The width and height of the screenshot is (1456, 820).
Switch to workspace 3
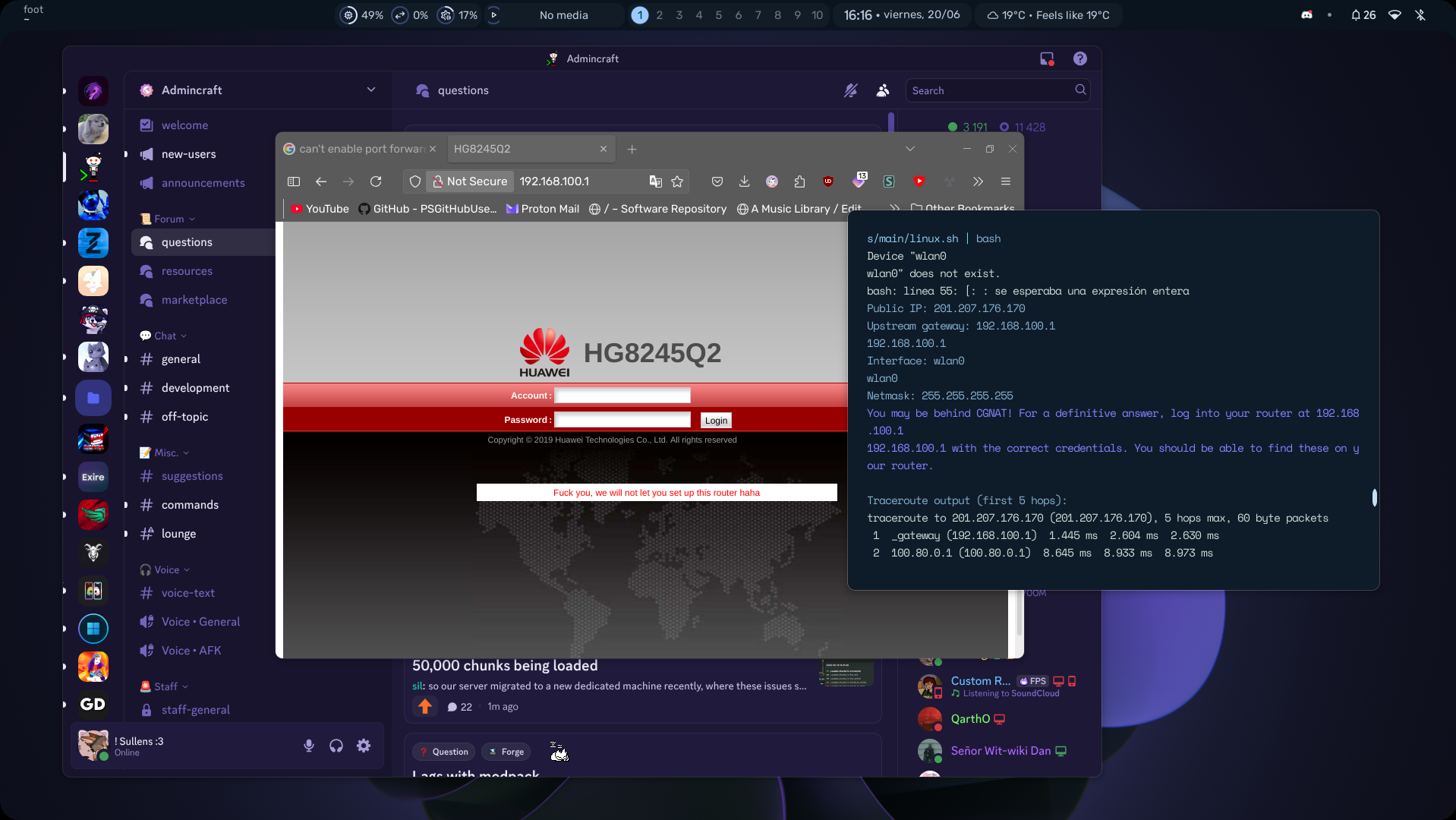coord(679,15)
